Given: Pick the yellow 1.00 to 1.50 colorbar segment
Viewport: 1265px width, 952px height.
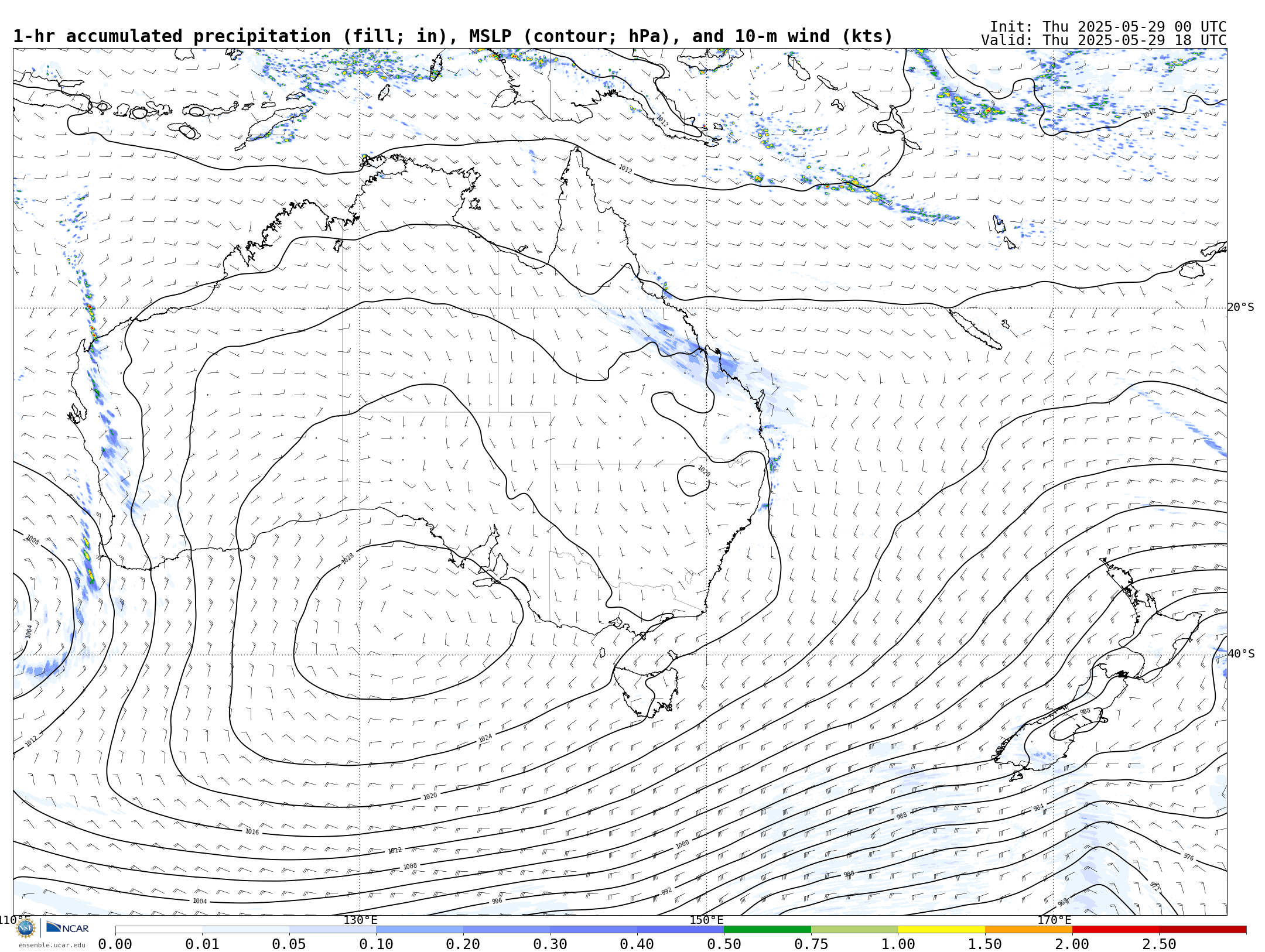Looking at the screenshot, I should click(x=941, y=930).
